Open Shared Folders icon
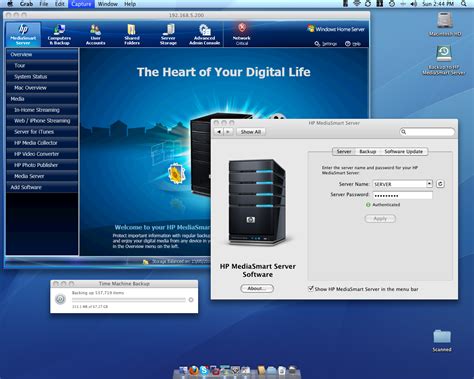 click(x=132, y=34)
